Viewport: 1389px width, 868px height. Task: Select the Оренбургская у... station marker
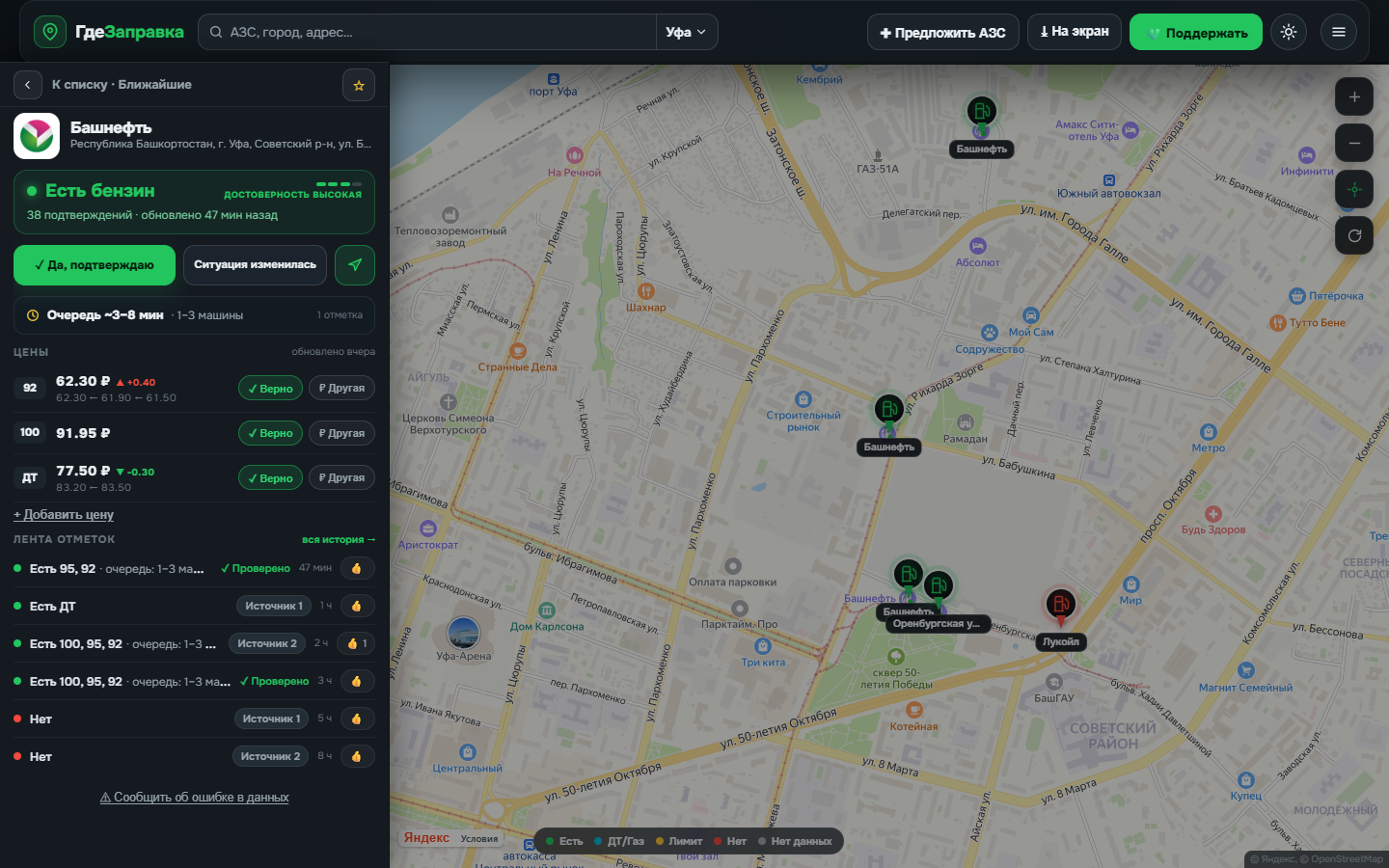pyautogui.click(x=938, y=587)
